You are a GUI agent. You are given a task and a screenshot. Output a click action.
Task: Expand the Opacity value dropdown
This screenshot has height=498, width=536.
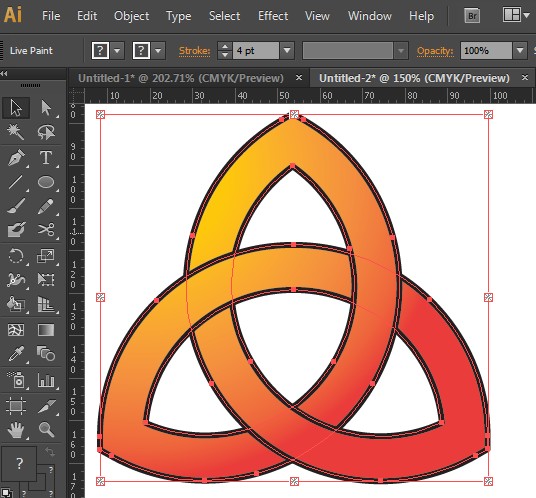click(520, 51)
